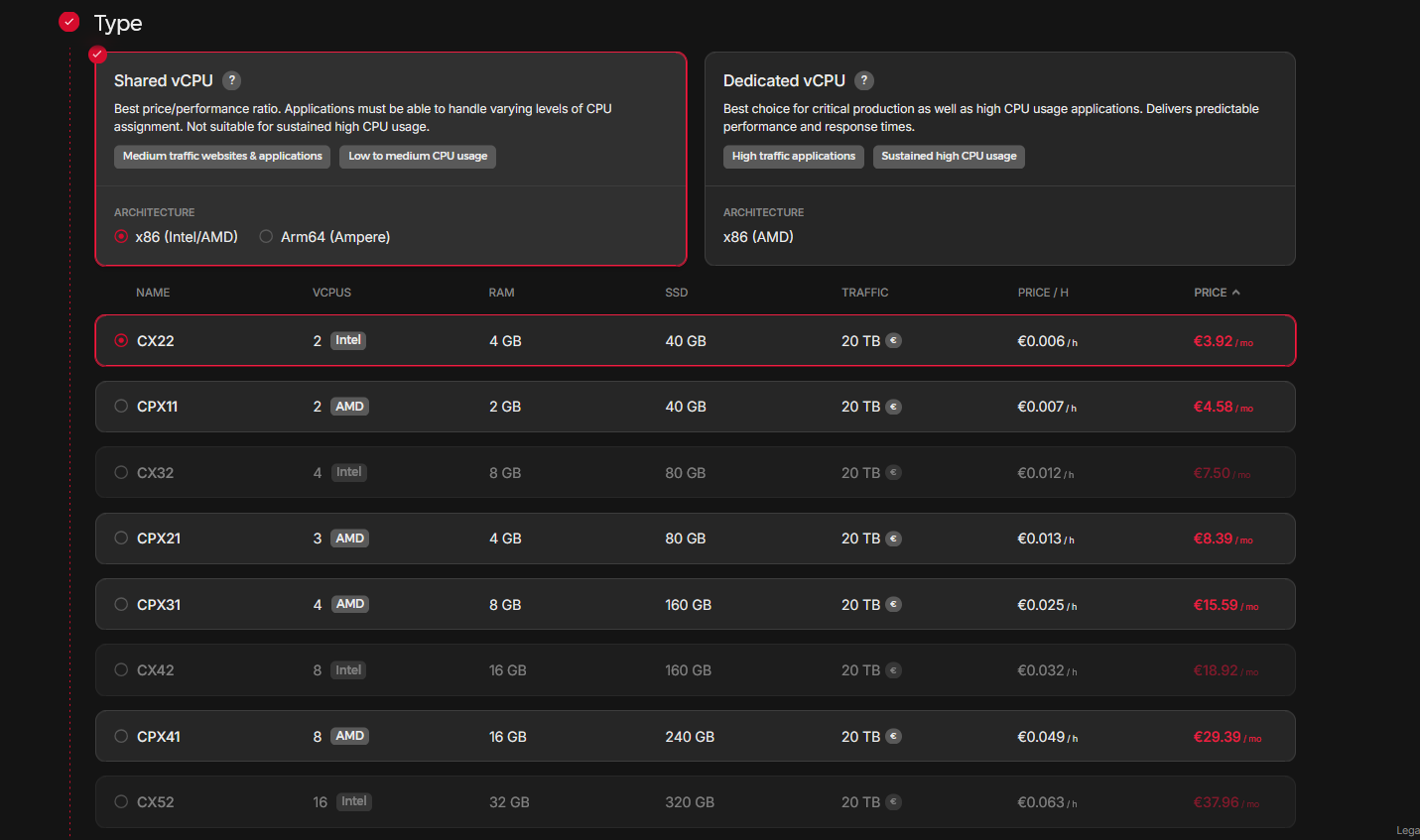The width and height of the screenshot is (1420, 840).
Task: Click help icon next to Shared vCPU
Action: click(x=231, y=80)
